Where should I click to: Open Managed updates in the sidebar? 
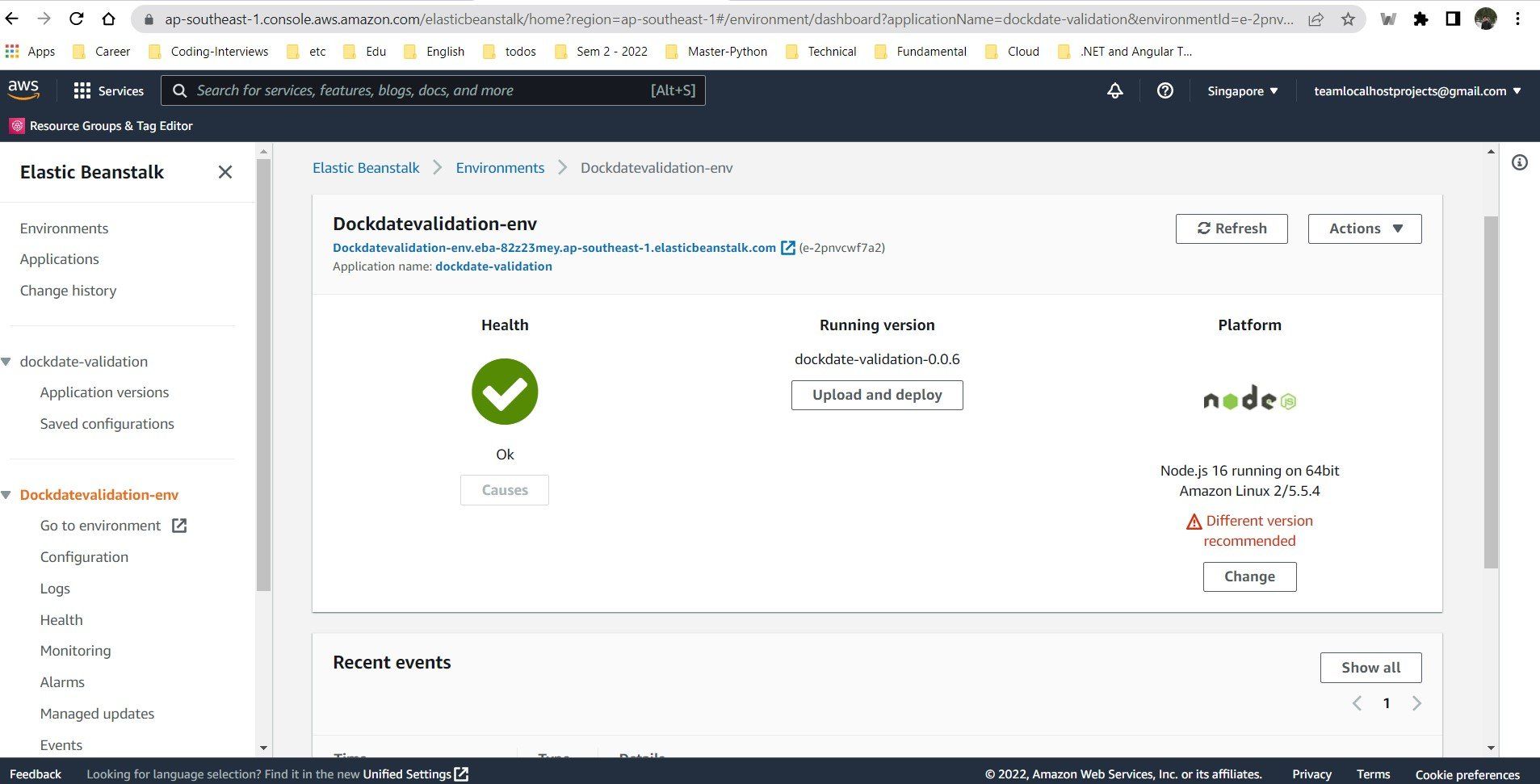point(97,714)
